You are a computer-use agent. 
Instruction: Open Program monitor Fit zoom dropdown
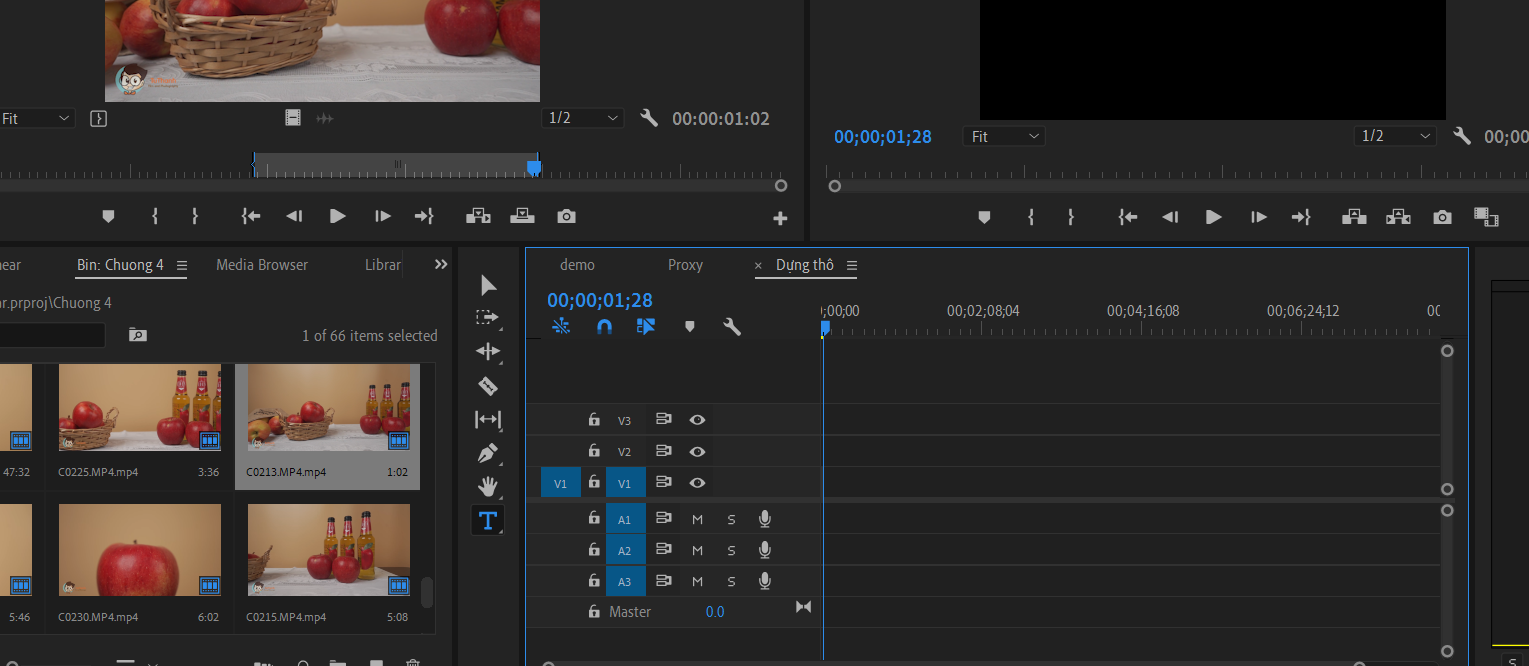click(1004, 136)
